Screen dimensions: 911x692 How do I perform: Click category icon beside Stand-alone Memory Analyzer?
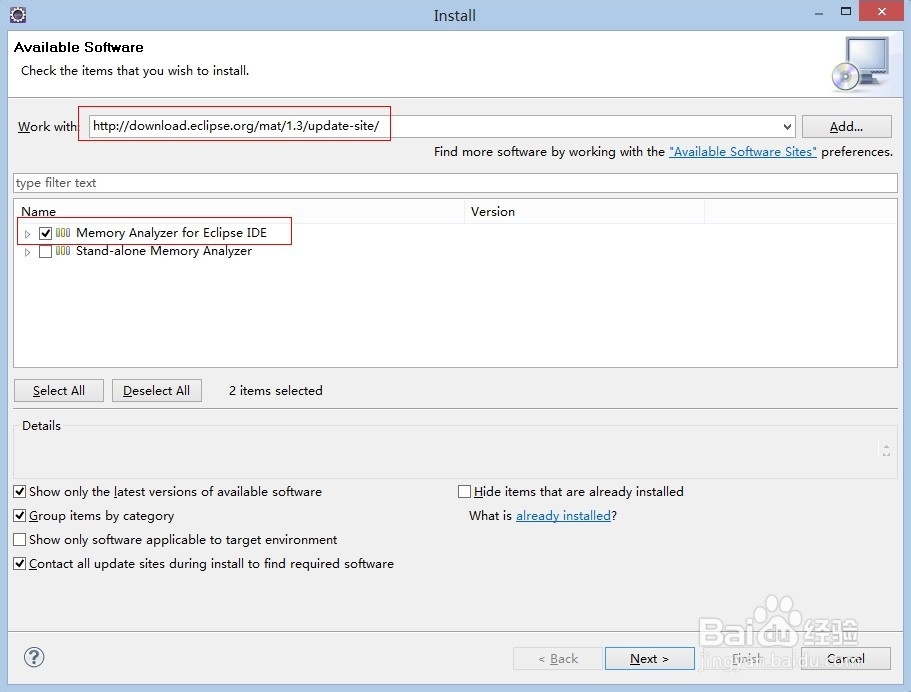pyautogui.click(x=63, y=251)
